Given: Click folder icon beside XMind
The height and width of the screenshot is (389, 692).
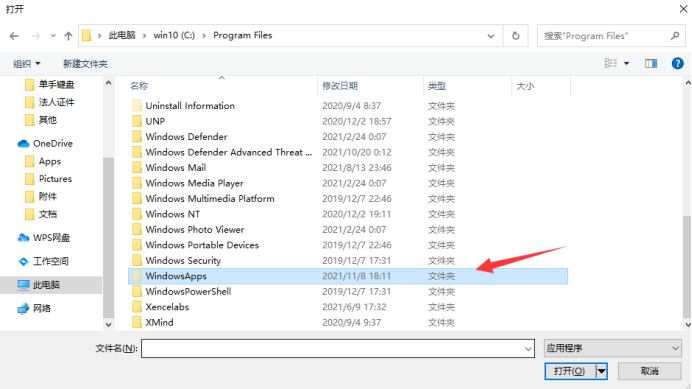Looking at the screenshot, I should click(x=137, y=322).
